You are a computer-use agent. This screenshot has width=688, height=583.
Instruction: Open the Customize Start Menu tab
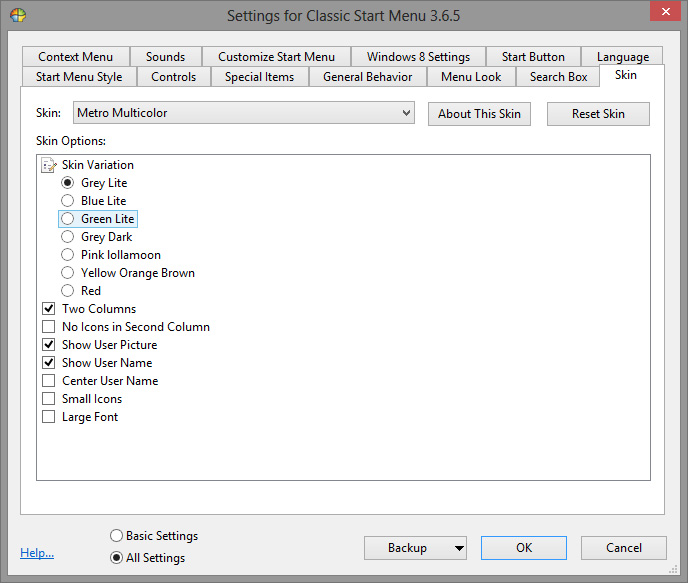tap(276, 57)
